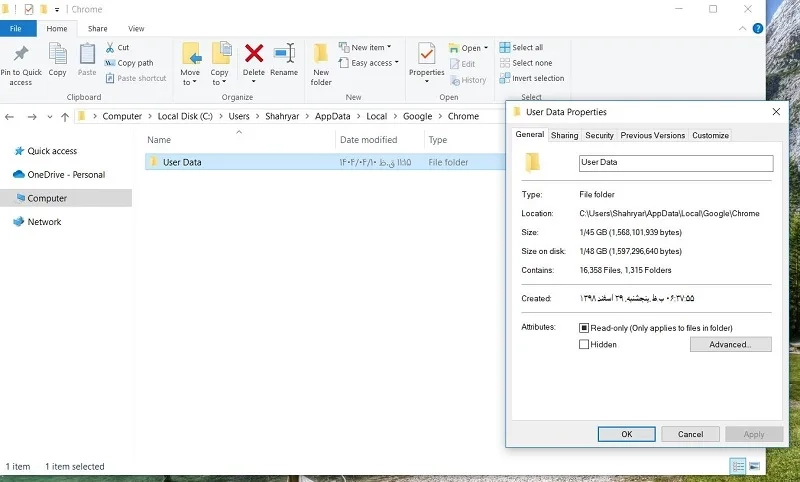Select the User Data folder row
800x482 pixels.
click(x=325, y=162)
